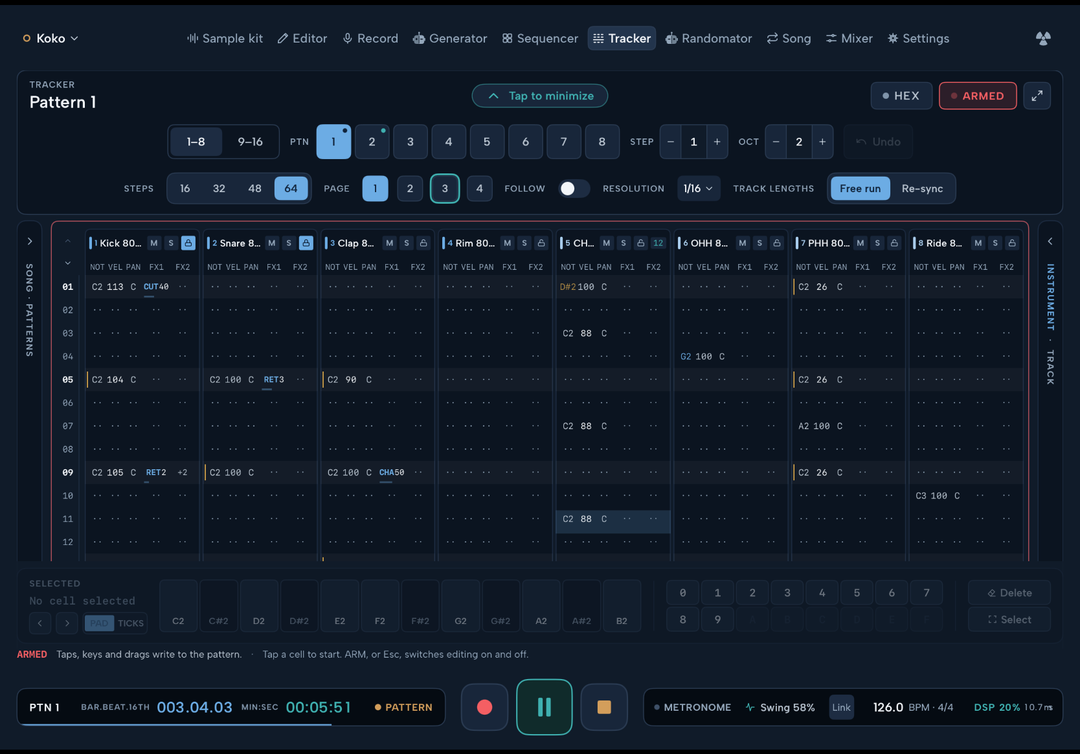This screenshot has width=1080, height=754.
Task: Lock the OHH 8 track
Action: point(777,243)
